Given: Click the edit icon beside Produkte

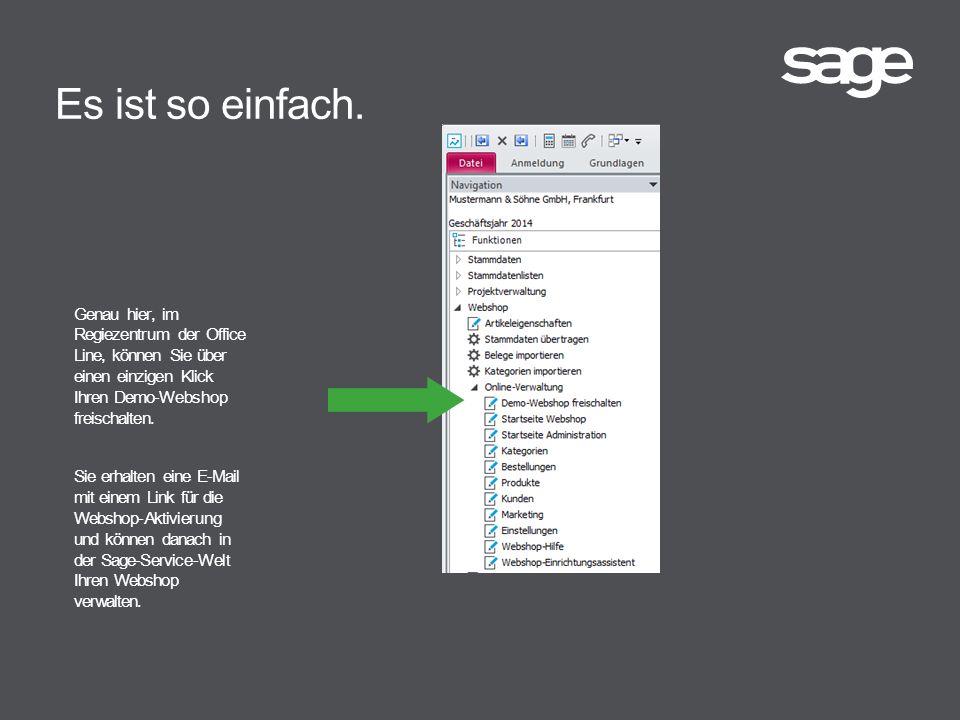Looking at the screenshot, I should 490,482.
